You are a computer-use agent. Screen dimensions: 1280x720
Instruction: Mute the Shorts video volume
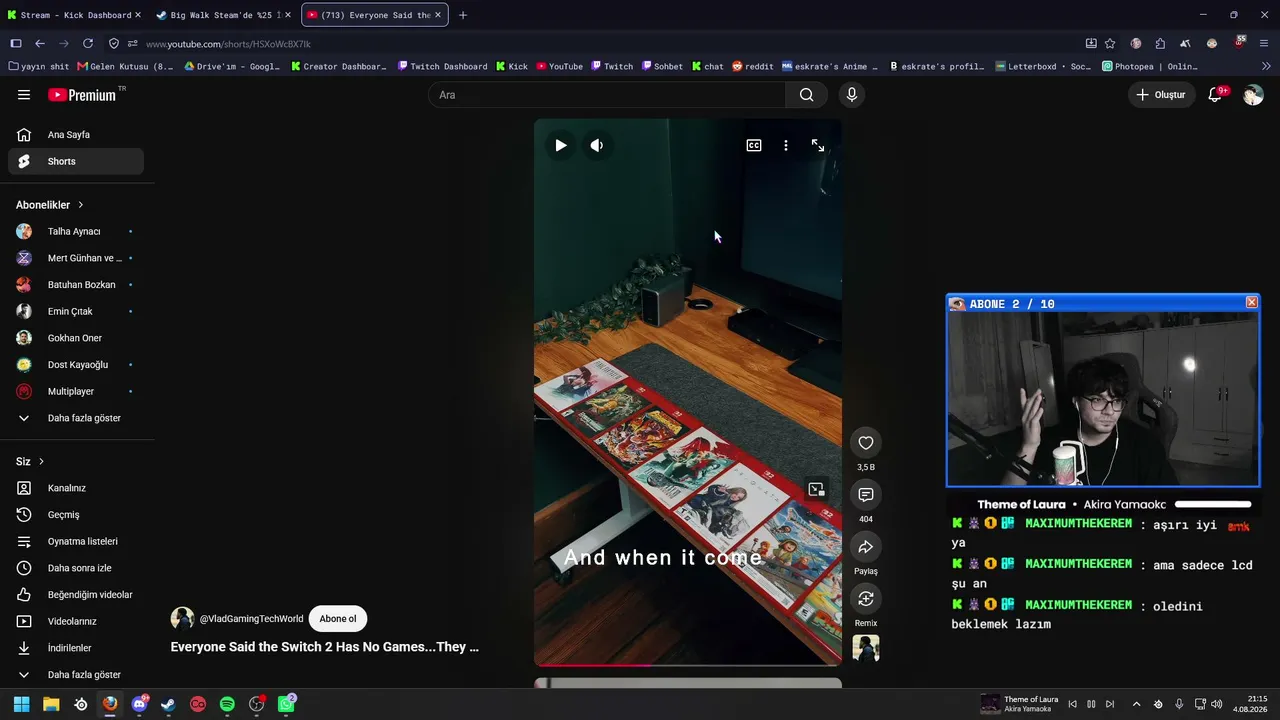pyautogui.click(x=597, y=145)
